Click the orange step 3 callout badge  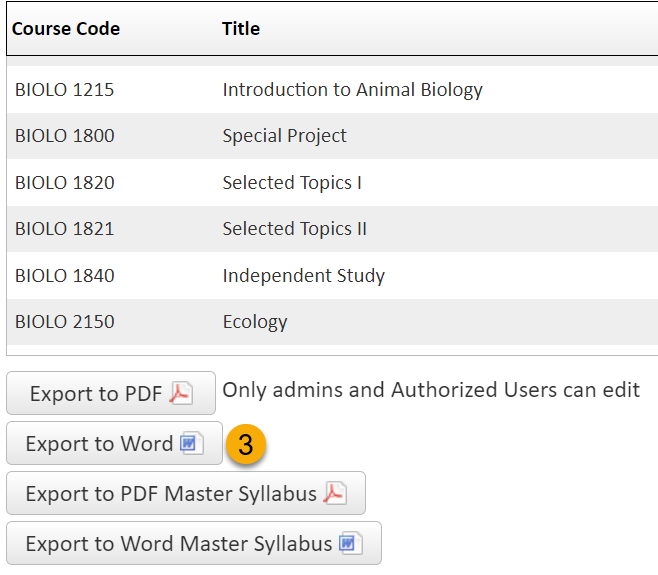pos(246,444)
